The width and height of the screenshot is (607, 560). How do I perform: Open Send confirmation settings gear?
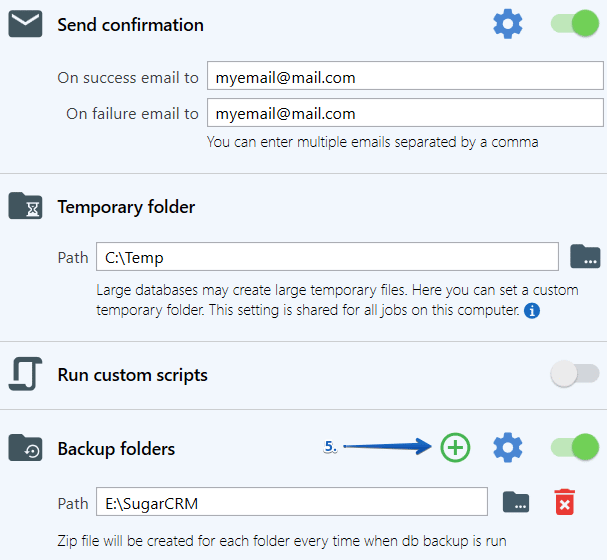pos(508,24)
